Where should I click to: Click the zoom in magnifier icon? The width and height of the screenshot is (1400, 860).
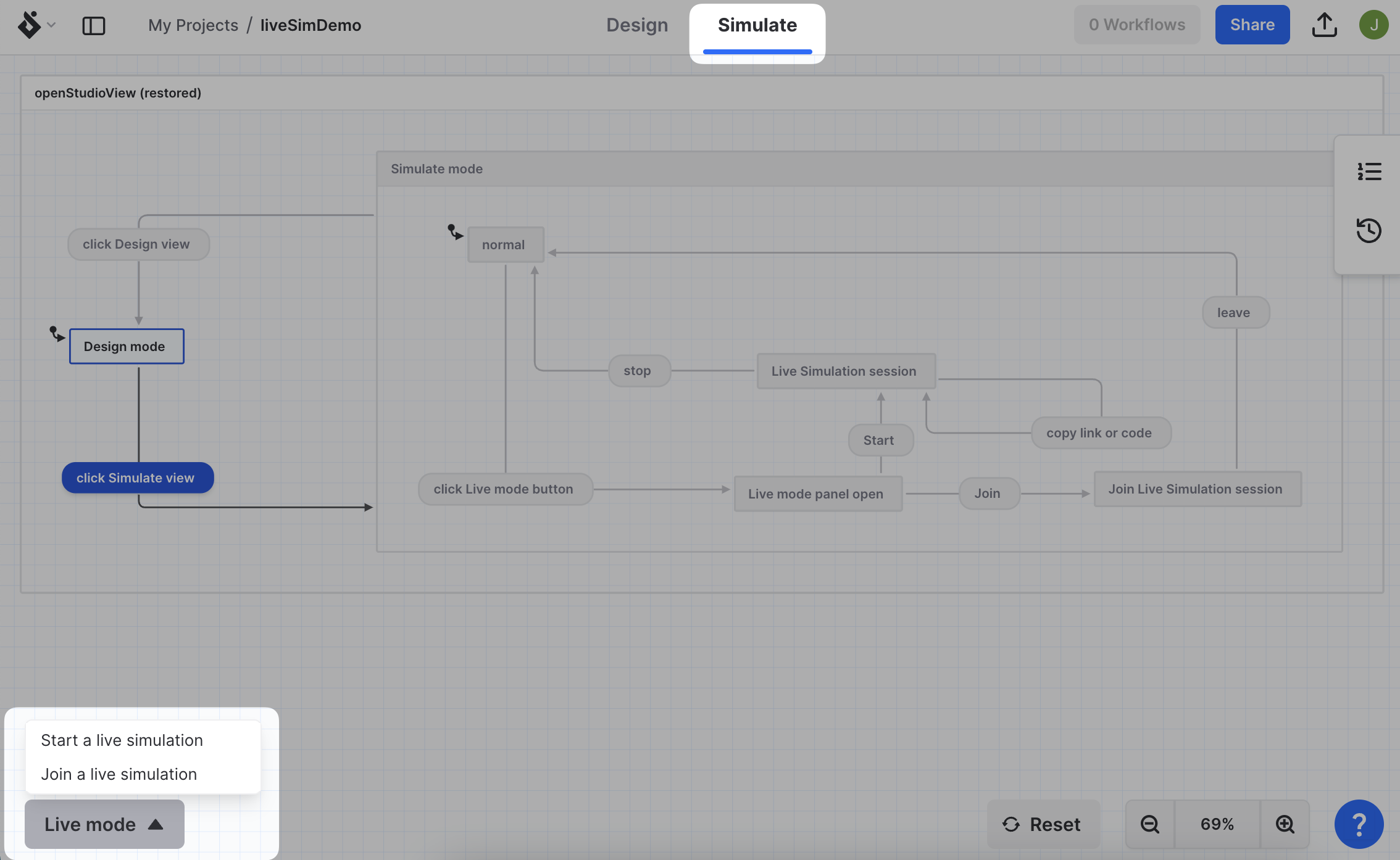1285,824
